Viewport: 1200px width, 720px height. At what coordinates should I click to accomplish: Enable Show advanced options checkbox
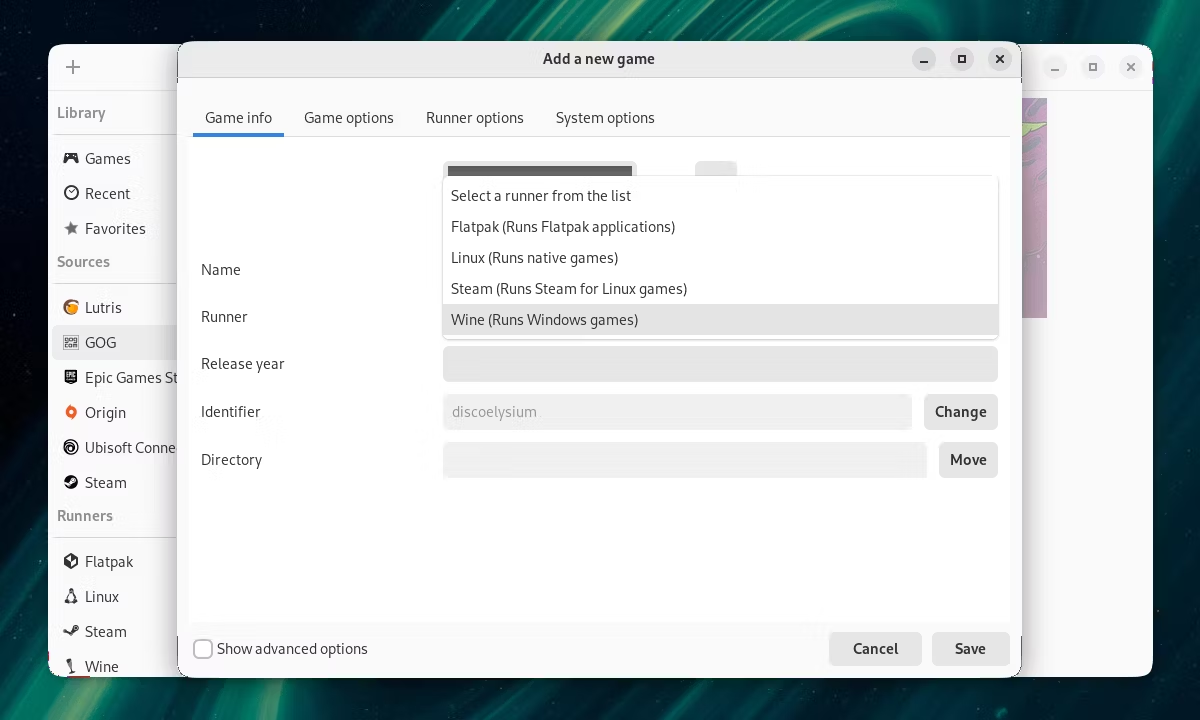[x=203, y=649]
